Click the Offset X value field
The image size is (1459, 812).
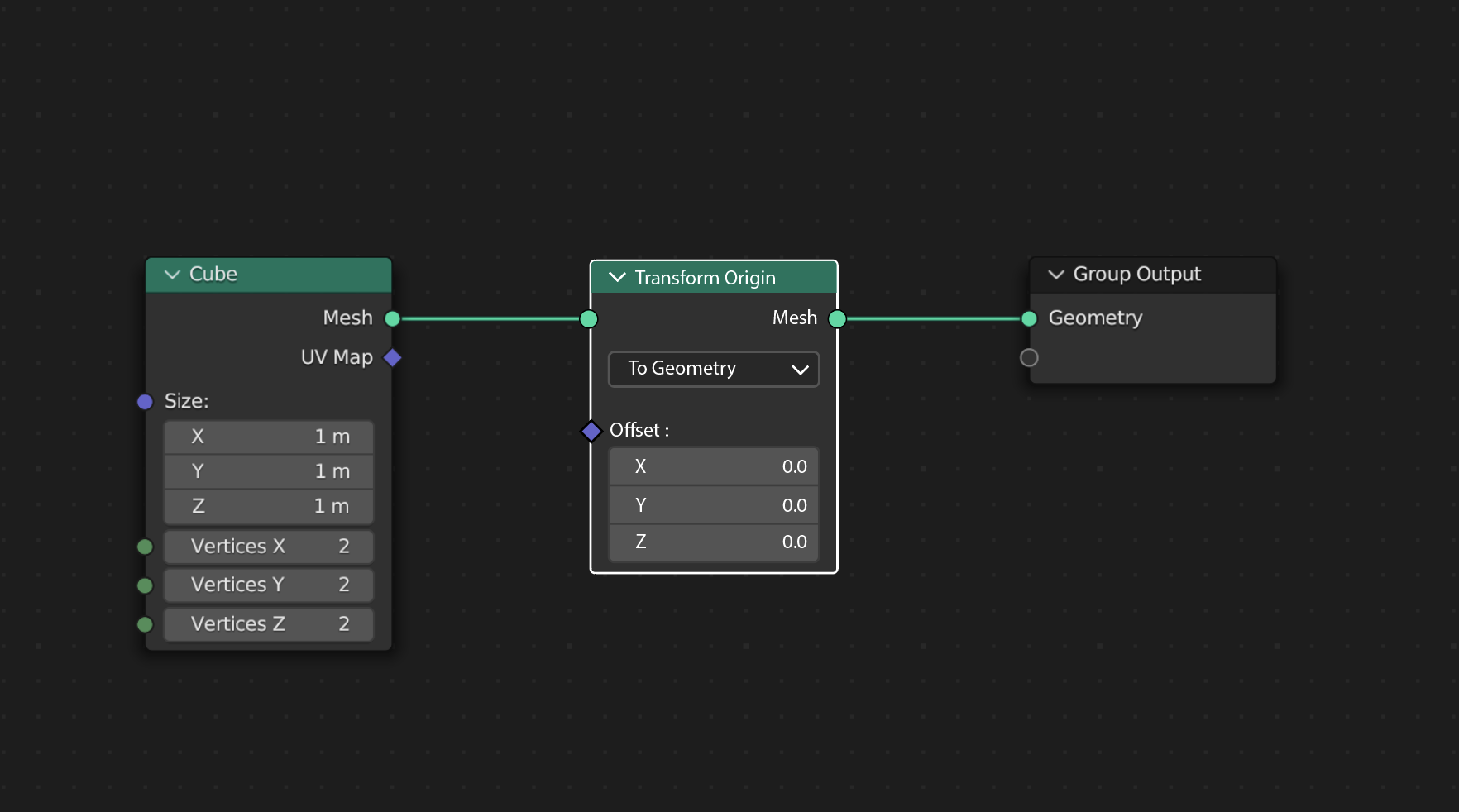(x=714, y=466)
